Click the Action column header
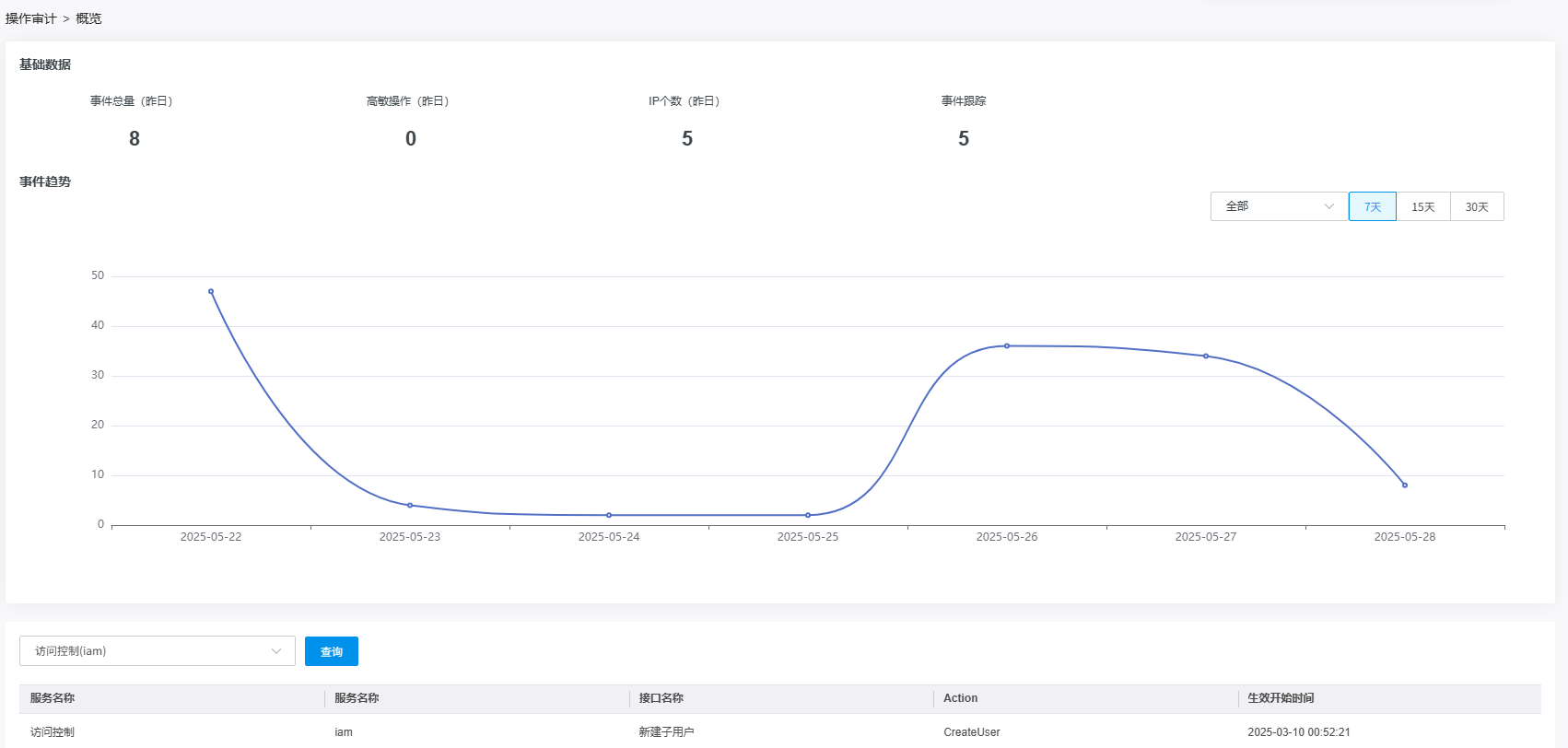This screenshot has width=1568, height=748. pyautogui.click(x=961, y=698)
